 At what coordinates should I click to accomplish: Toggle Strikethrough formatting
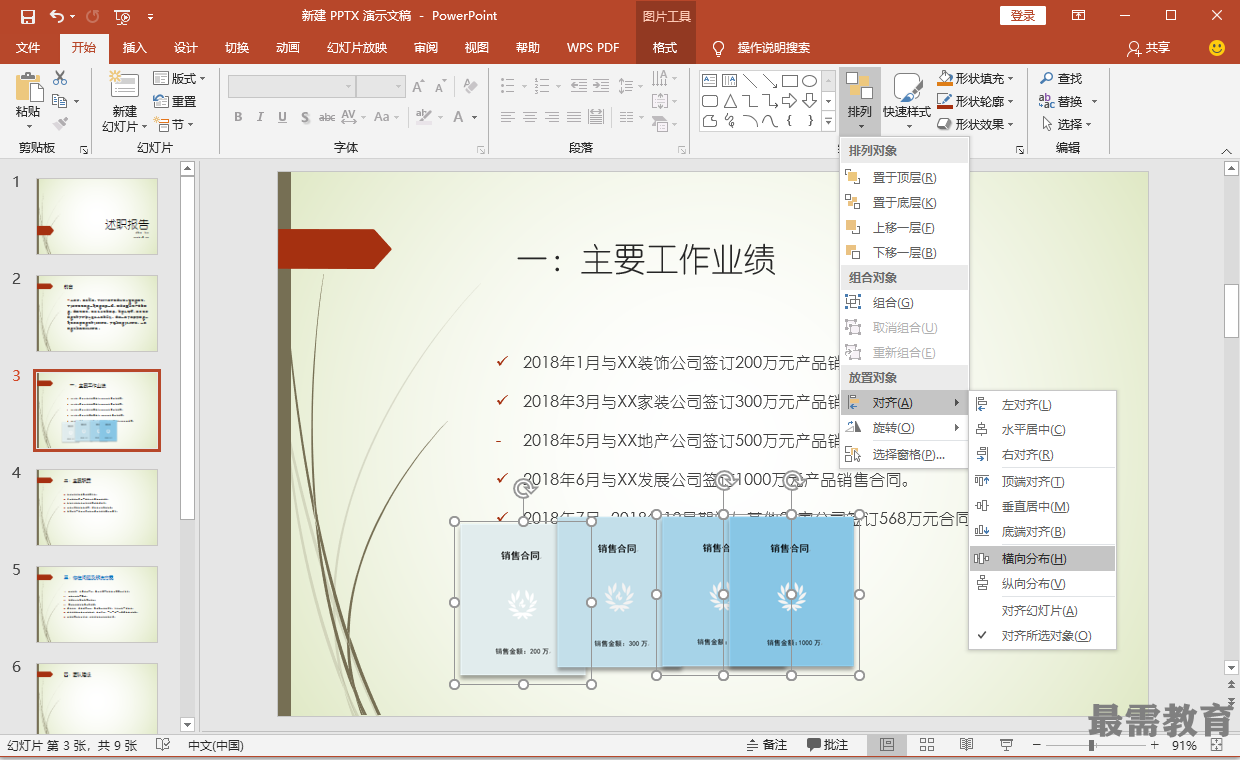point(327,117)
